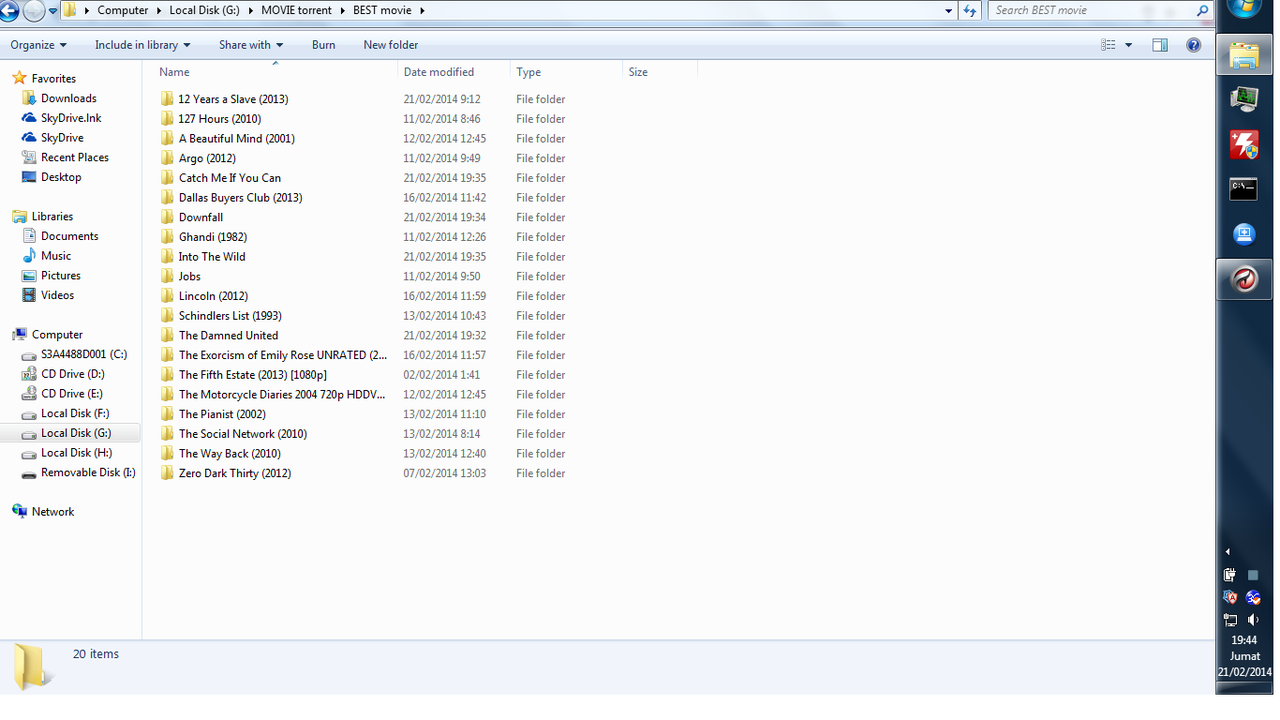Select Into The Wild folder
1280x720 pixels.
click(211, 256)
